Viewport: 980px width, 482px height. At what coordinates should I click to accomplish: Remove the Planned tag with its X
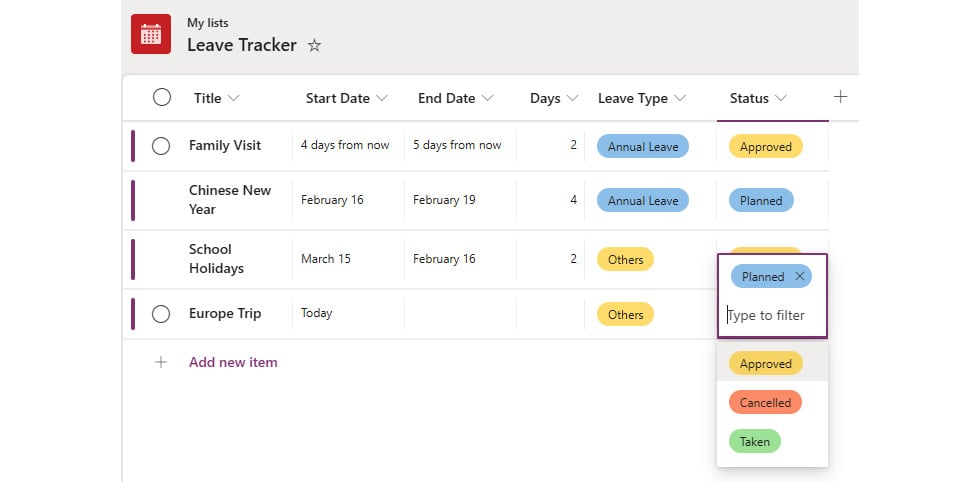pos(799,276)
